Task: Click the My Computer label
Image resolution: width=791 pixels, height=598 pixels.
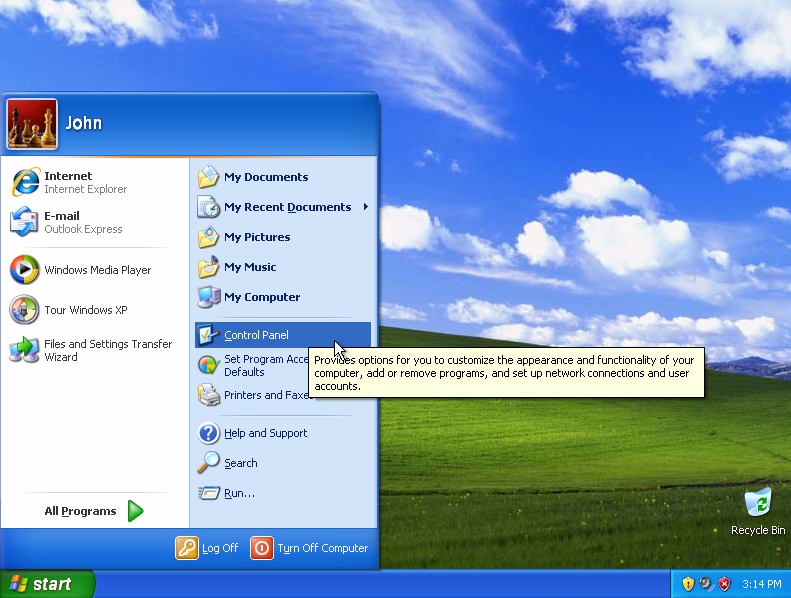Action: [x=262, y=297]
